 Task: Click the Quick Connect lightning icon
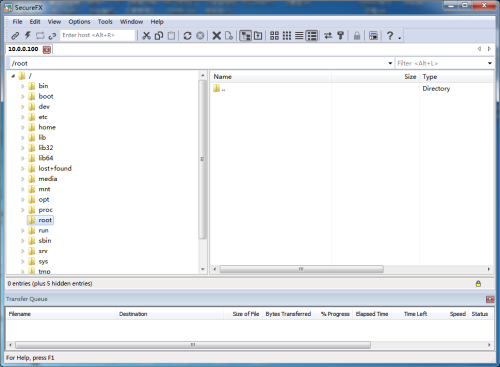click(28, 35)
